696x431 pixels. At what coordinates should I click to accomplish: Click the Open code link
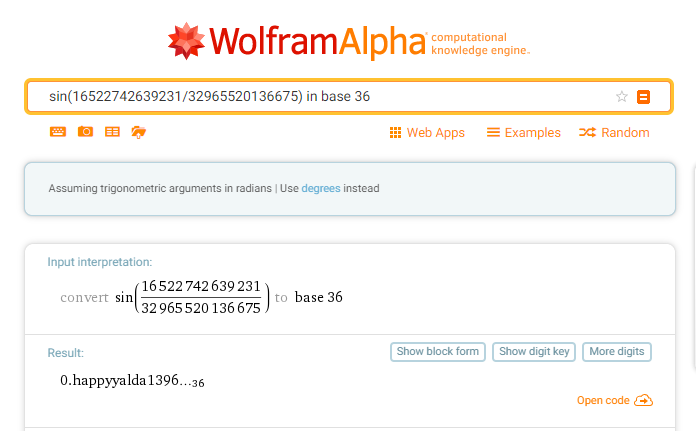(603, 400)
